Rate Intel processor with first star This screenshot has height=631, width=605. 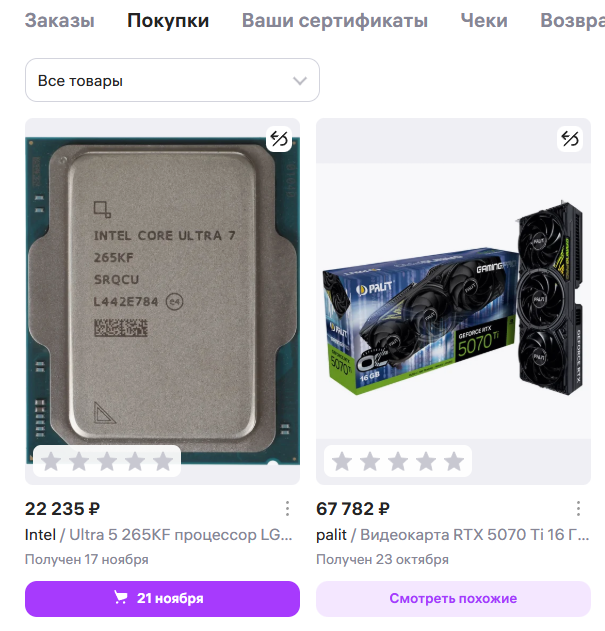pyautogui.click(x=51, y=461)
